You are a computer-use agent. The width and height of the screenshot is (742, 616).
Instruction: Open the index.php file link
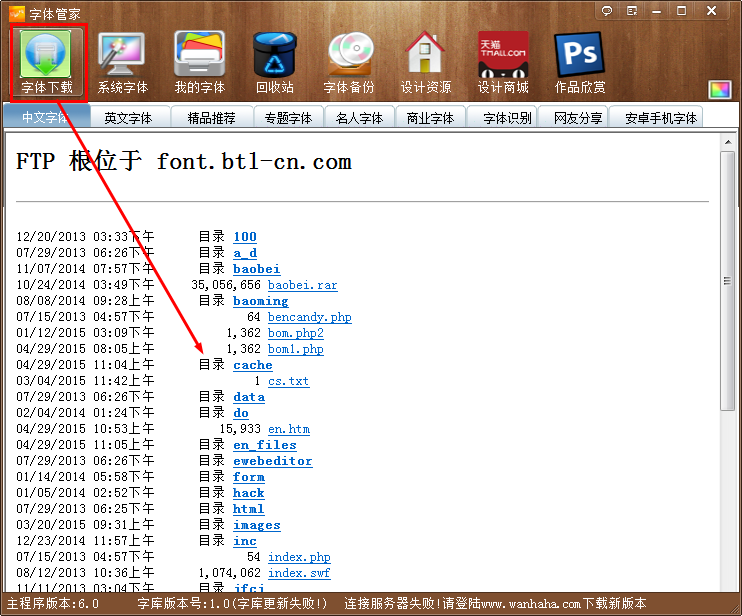299,557
